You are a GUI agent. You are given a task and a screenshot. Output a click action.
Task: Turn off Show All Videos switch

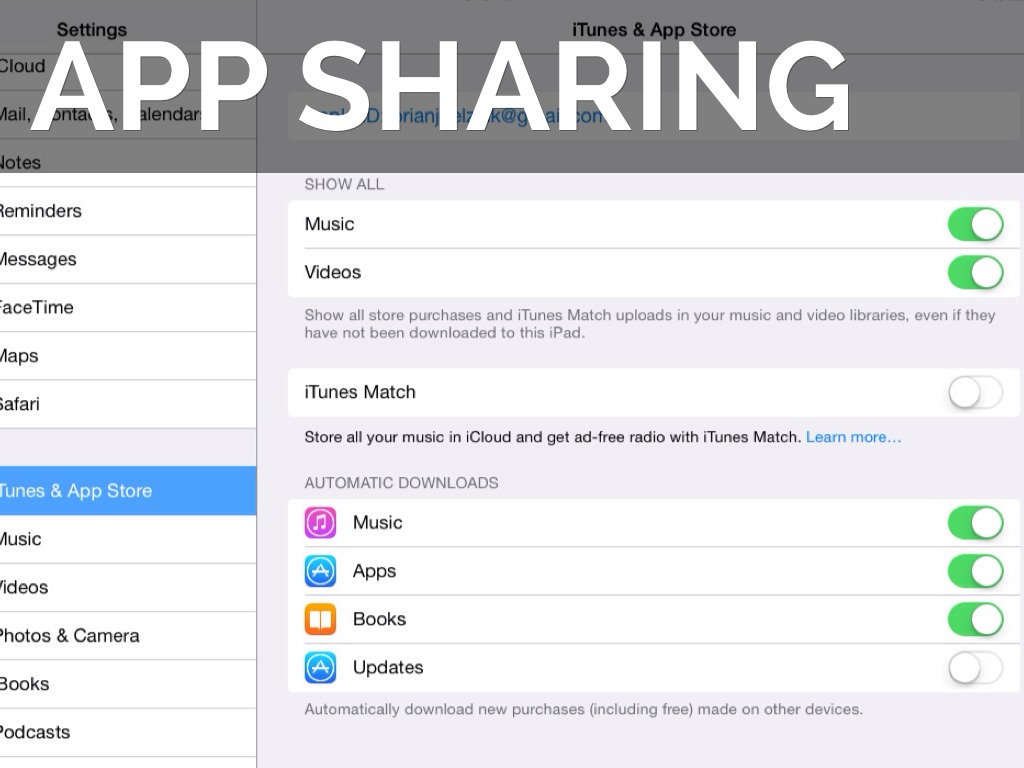(975, 272)
